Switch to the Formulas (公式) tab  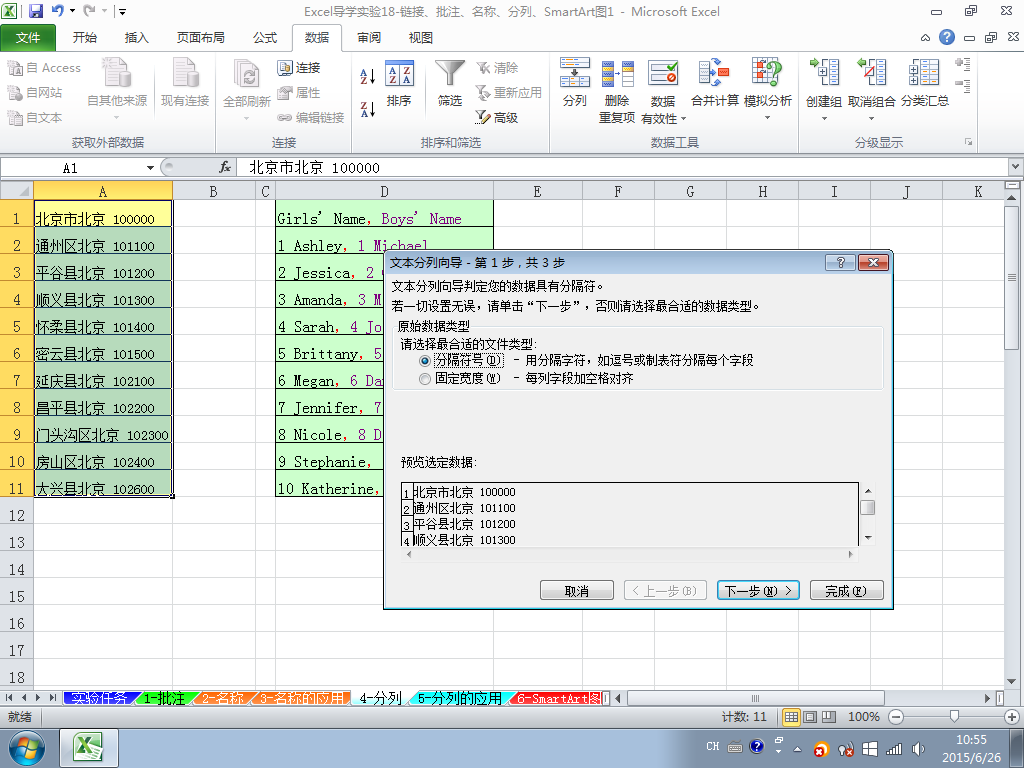[265, 38]
